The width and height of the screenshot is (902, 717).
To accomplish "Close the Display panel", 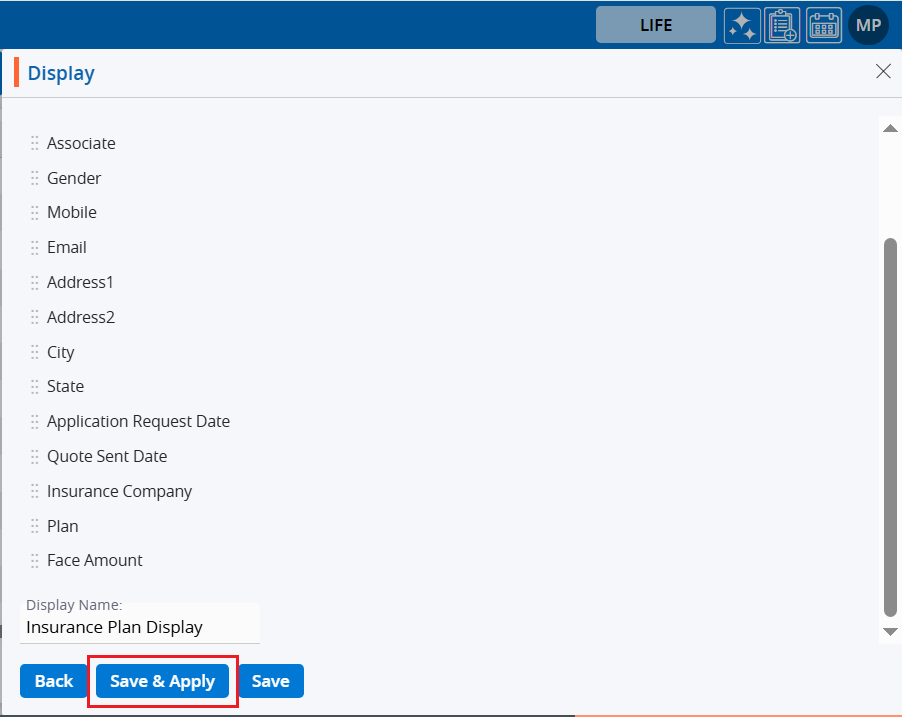I will click(883, 71).
